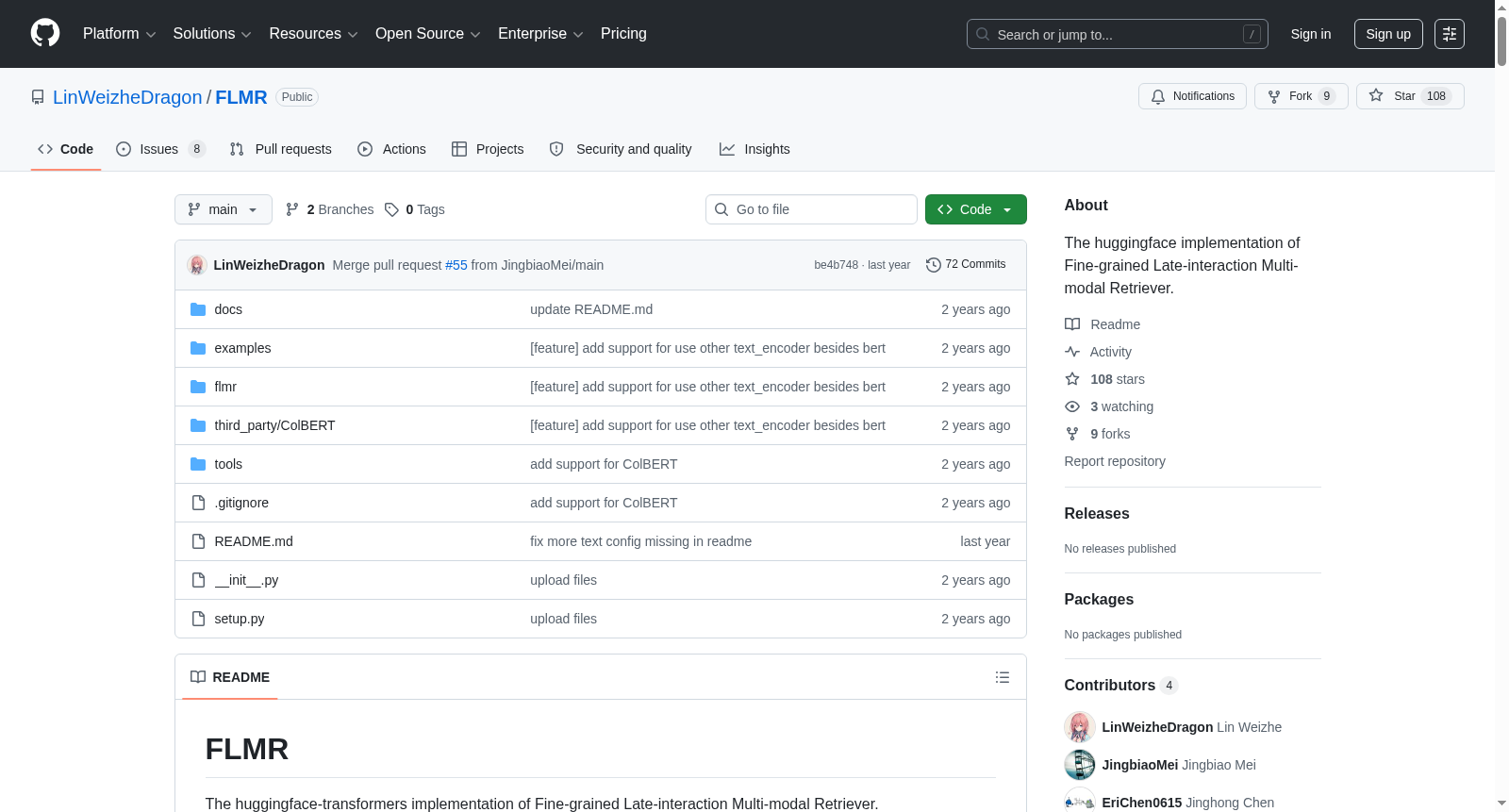Screen dimensions: 1509x812
Task: Click the branch icon next to 2 Branches
Action: click(292, 209)
